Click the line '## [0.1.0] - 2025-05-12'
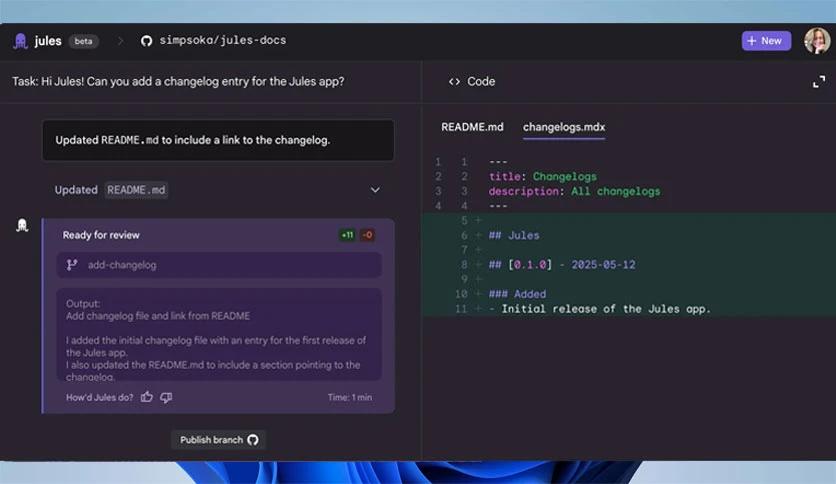The width and height of the screenshot is (836, 484). pos(562,264)
